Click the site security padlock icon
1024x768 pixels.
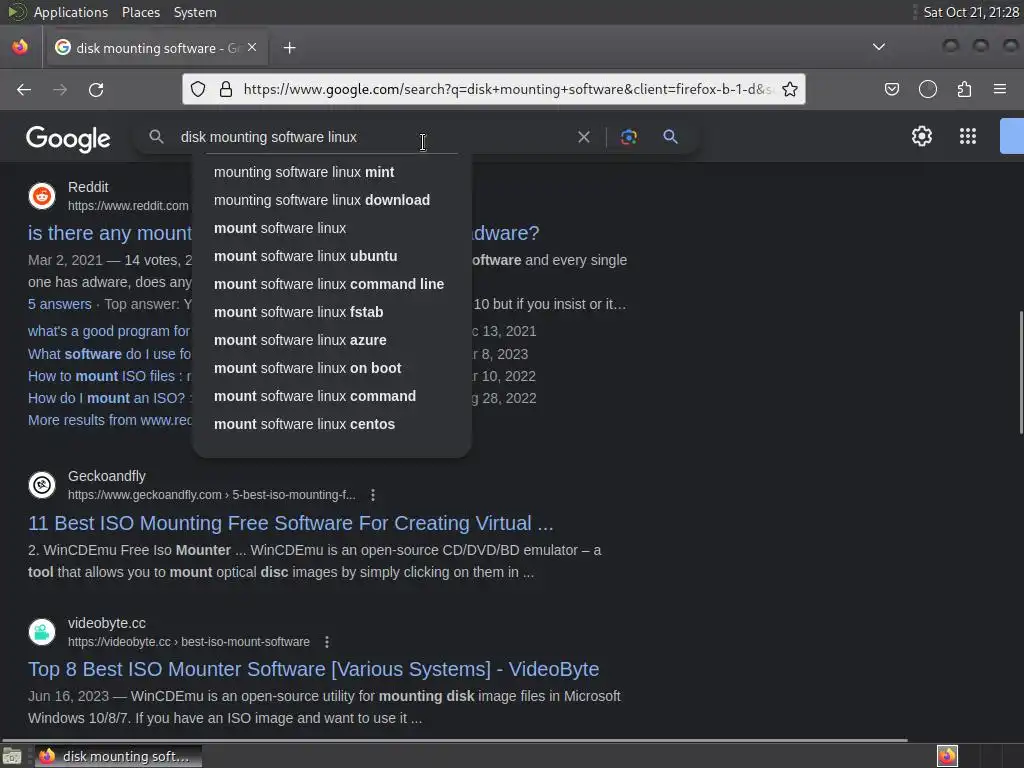click(226, 89)
